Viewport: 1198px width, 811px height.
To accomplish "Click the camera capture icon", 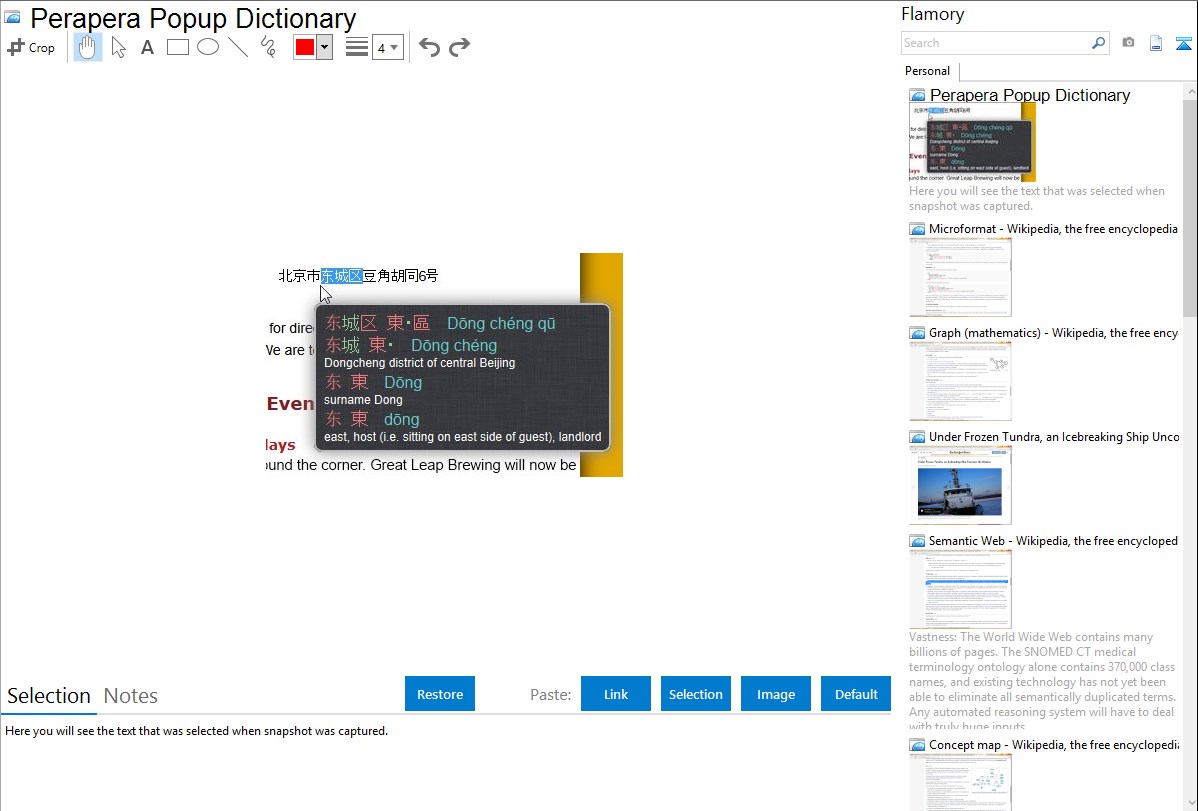I will click(x=1128, y=43).
